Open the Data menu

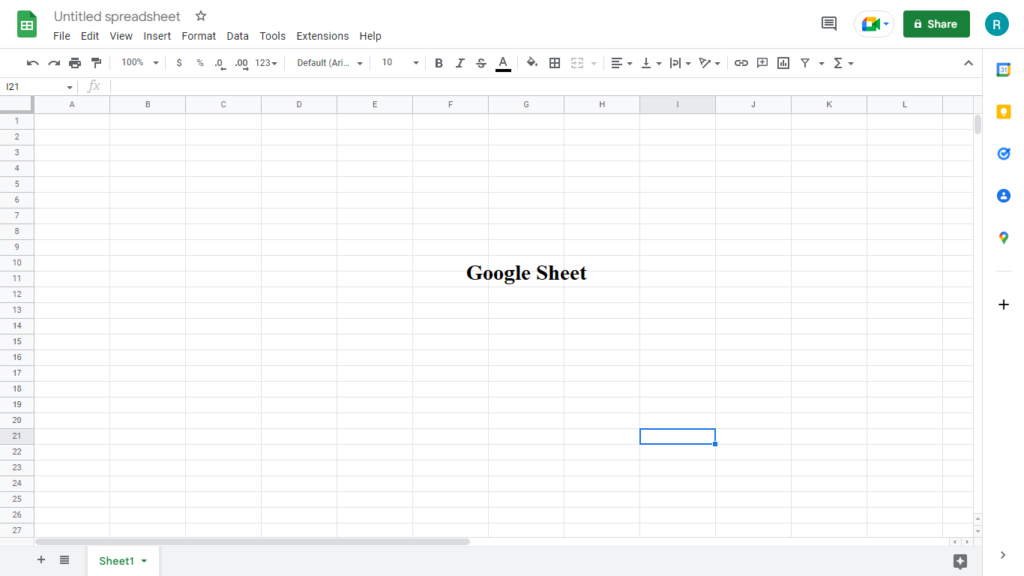(x=238, y=36)
